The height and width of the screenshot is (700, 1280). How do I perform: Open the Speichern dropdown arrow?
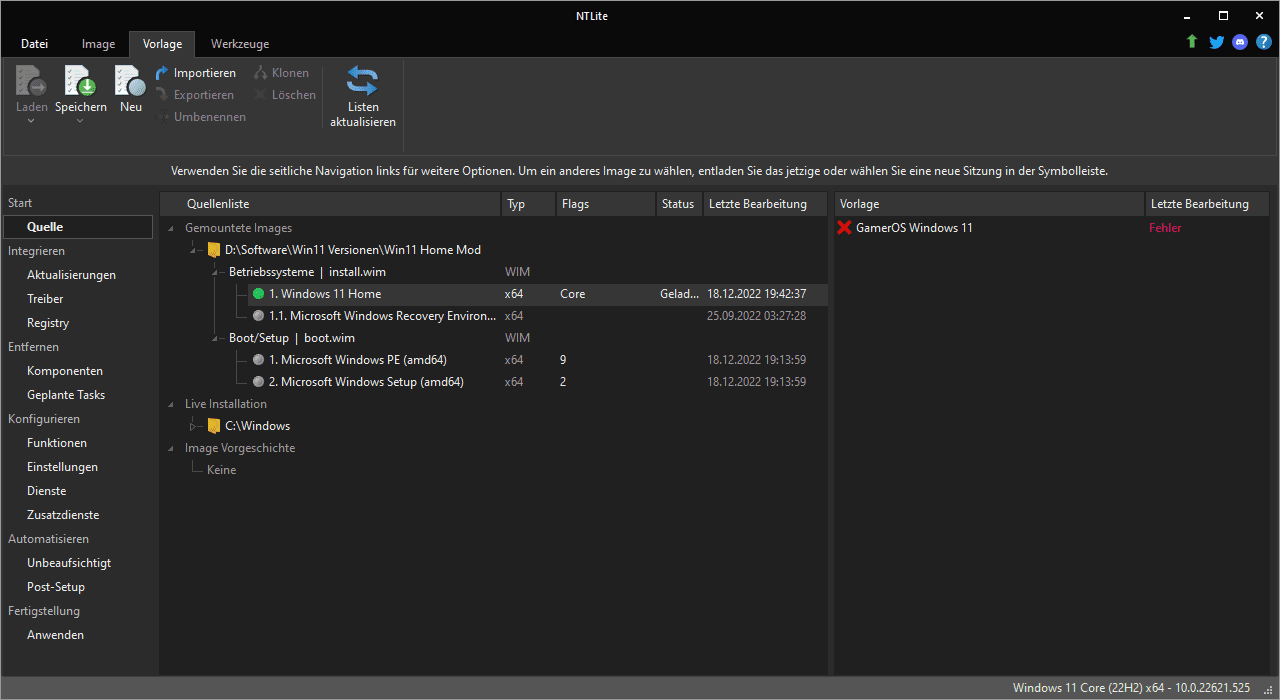tap(80, 121)
